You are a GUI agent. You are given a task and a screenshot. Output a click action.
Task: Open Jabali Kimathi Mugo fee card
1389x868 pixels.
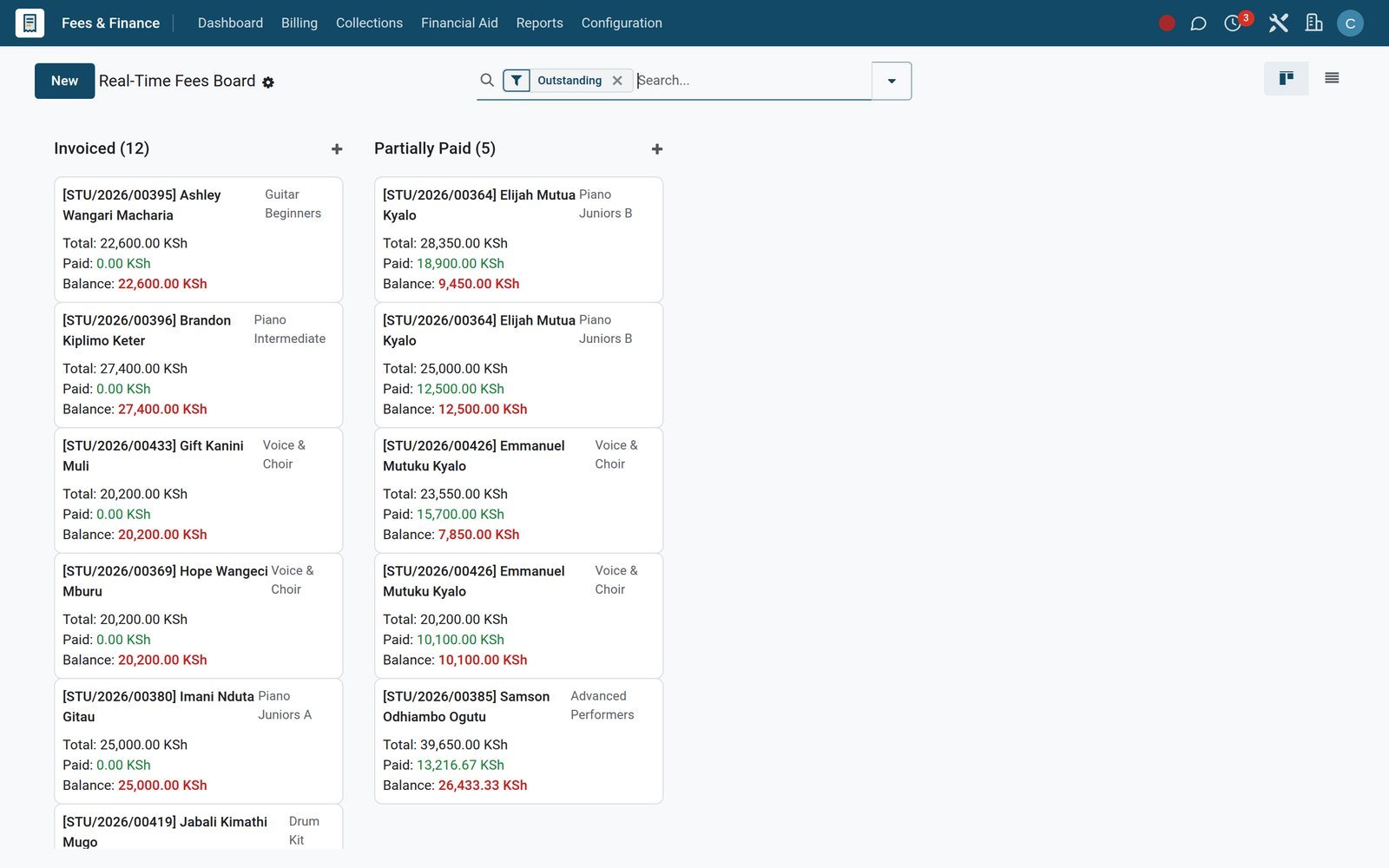198,827
